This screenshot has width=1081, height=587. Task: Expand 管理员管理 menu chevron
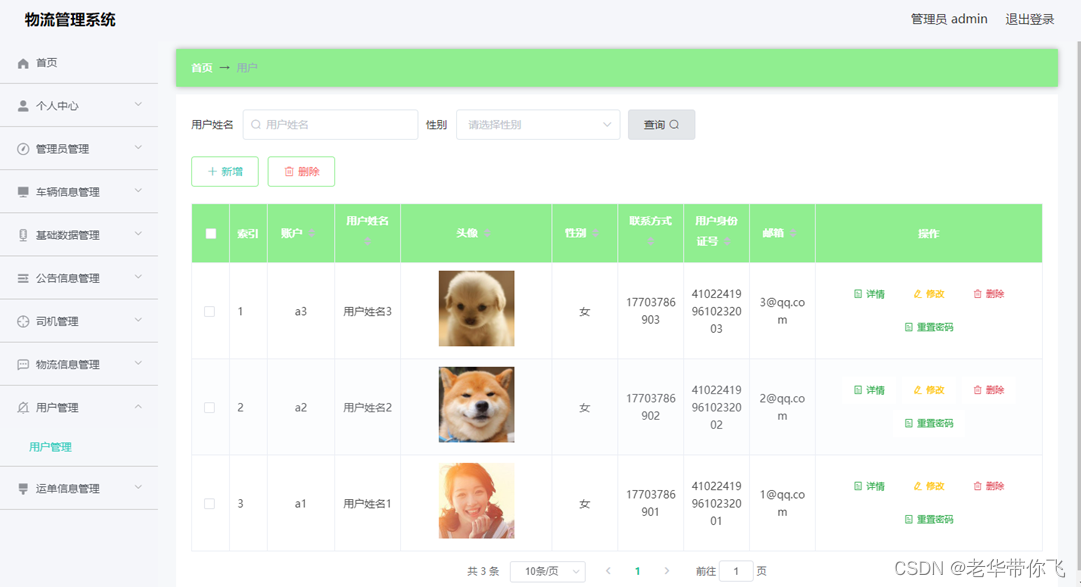click(138, 148)
